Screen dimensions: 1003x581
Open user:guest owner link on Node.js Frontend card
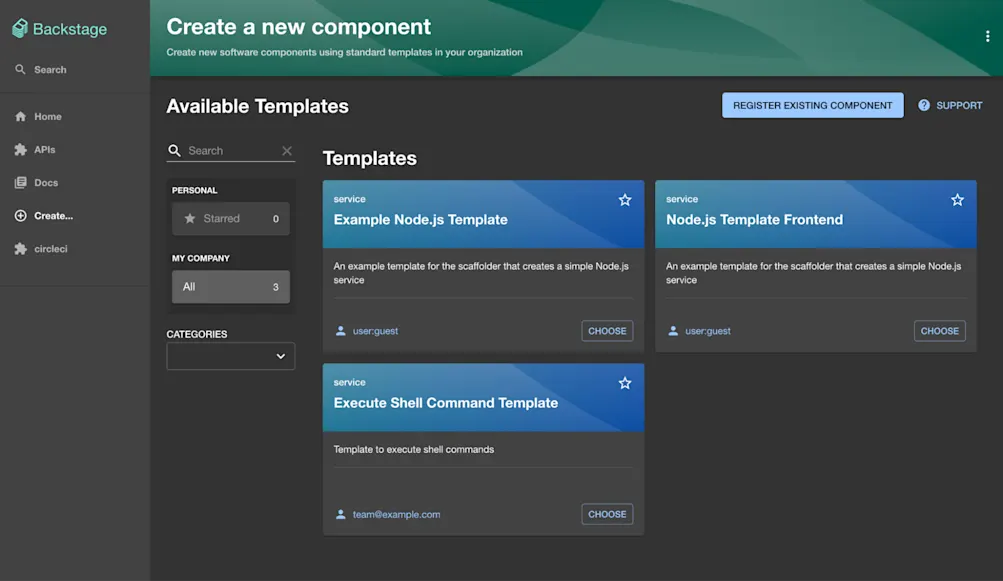[707, 331]
